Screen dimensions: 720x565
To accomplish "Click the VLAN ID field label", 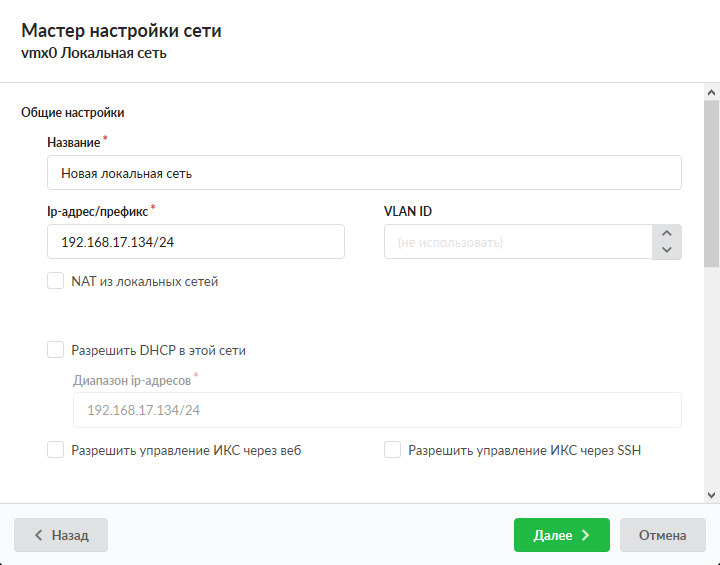I will [408, 211].
